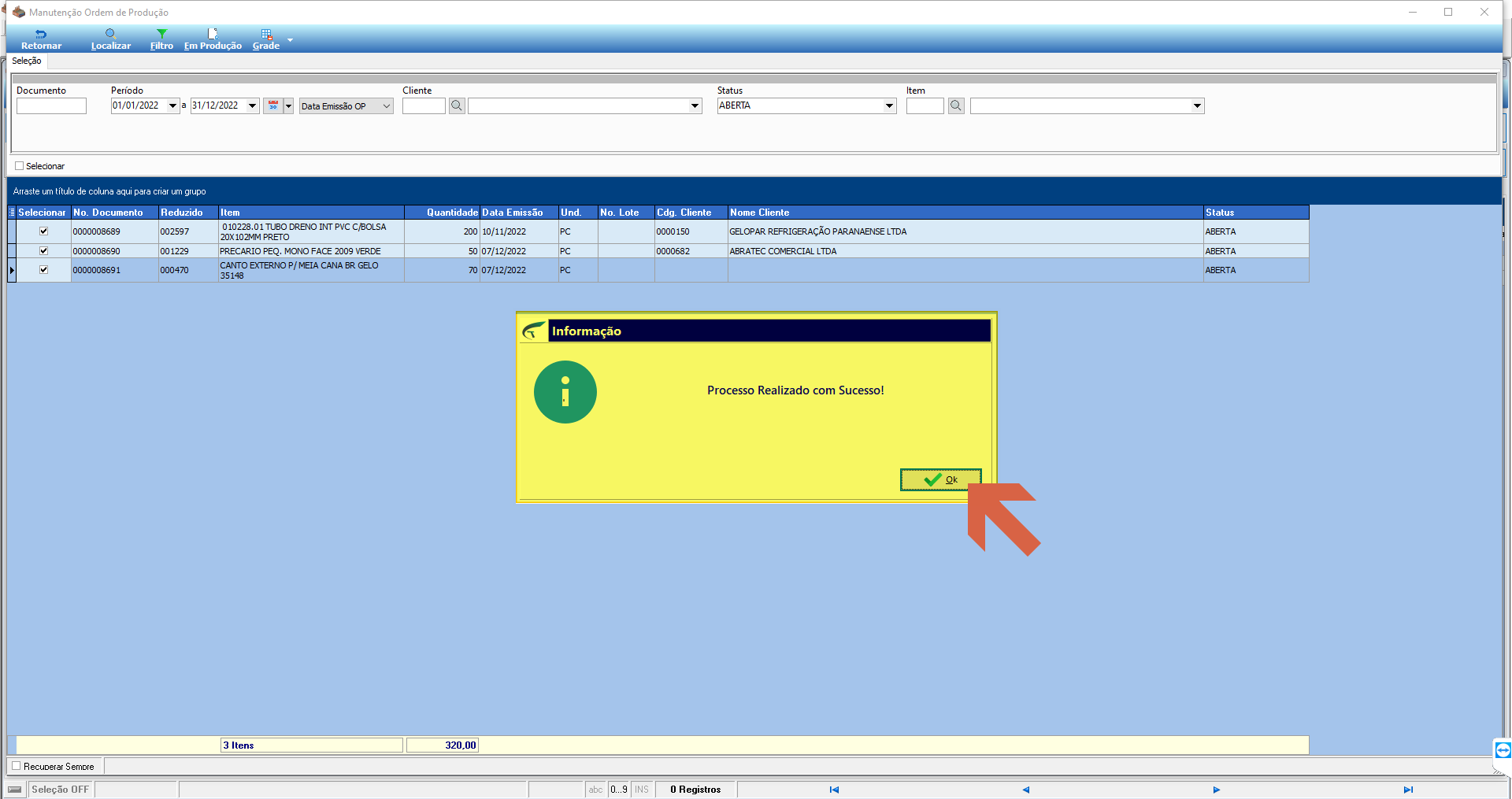Expand the Cliente name dropdown
This screenshot has height=799, width=1512.
(695, 105)
